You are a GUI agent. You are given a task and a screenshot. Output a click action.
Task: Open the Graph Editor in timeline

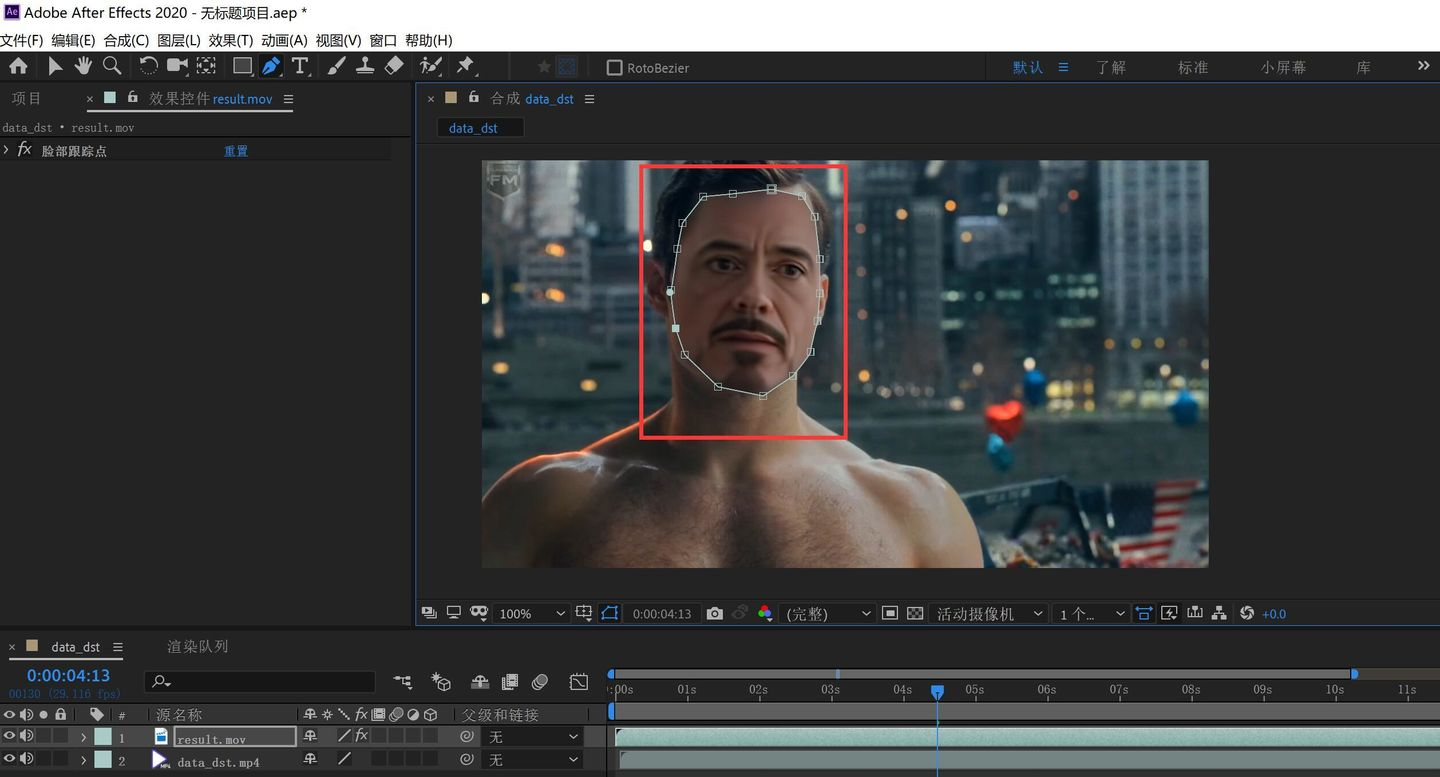click(579, 682)
